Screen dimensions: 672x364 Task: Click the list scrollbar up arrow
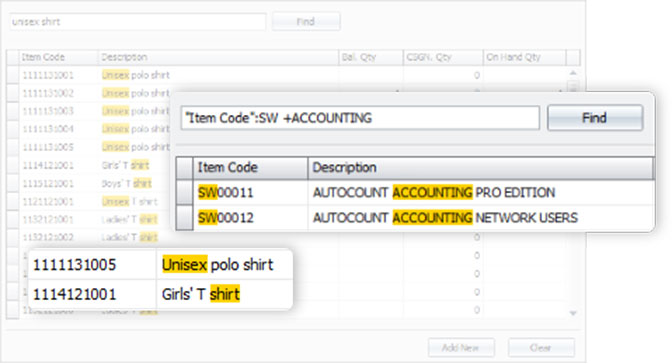pos(573,73)
